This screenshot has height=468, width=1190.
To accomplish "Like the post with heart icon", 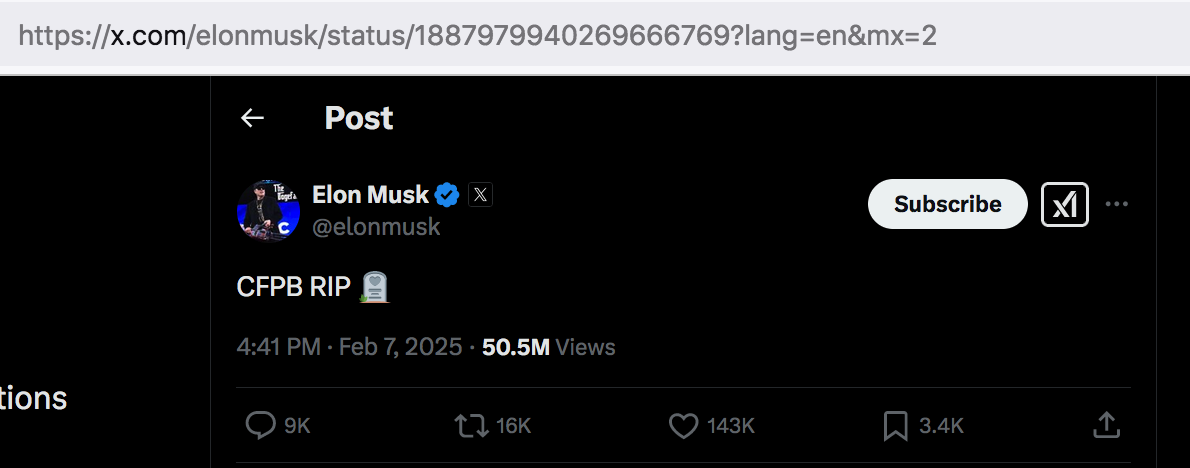I will pos(683,426).
